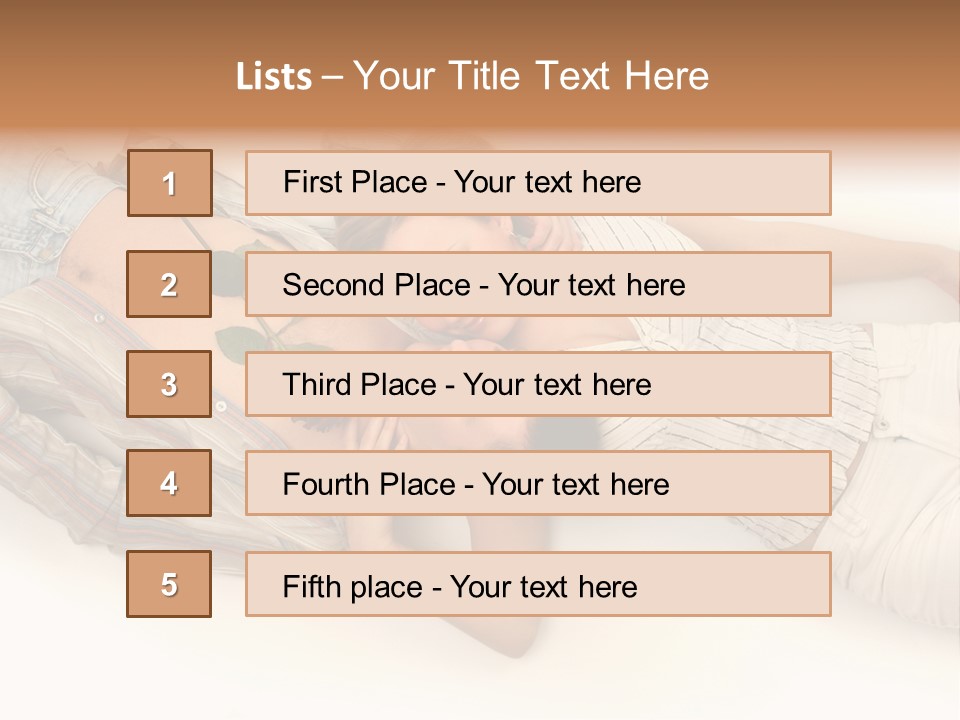
Task: Click the number 5 box
Action: pyautogui.click(x=169, y=584)
